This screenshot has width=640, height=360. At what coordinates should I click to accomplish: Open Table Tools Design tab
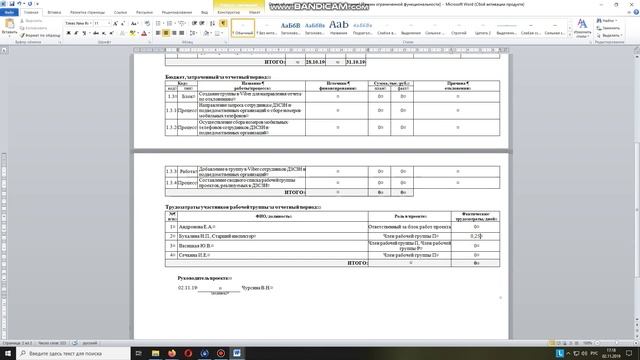[x=229, y=12]
